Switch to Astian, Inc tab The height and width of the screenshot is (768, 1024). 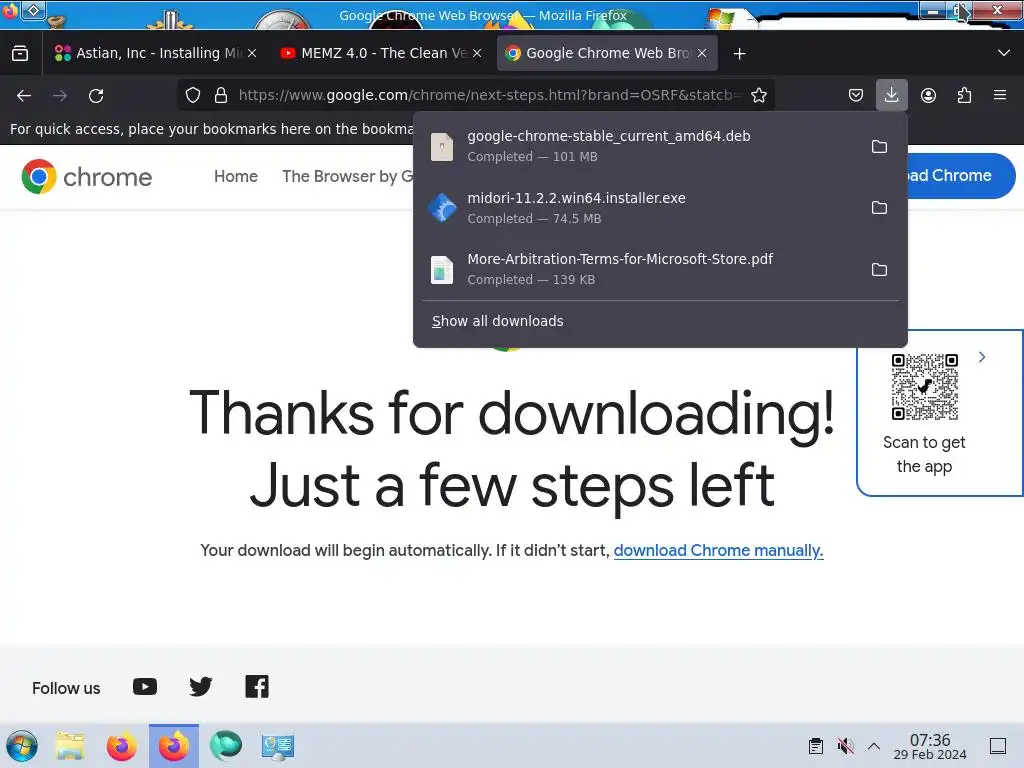pyautogui.click(x=155, y=53)
